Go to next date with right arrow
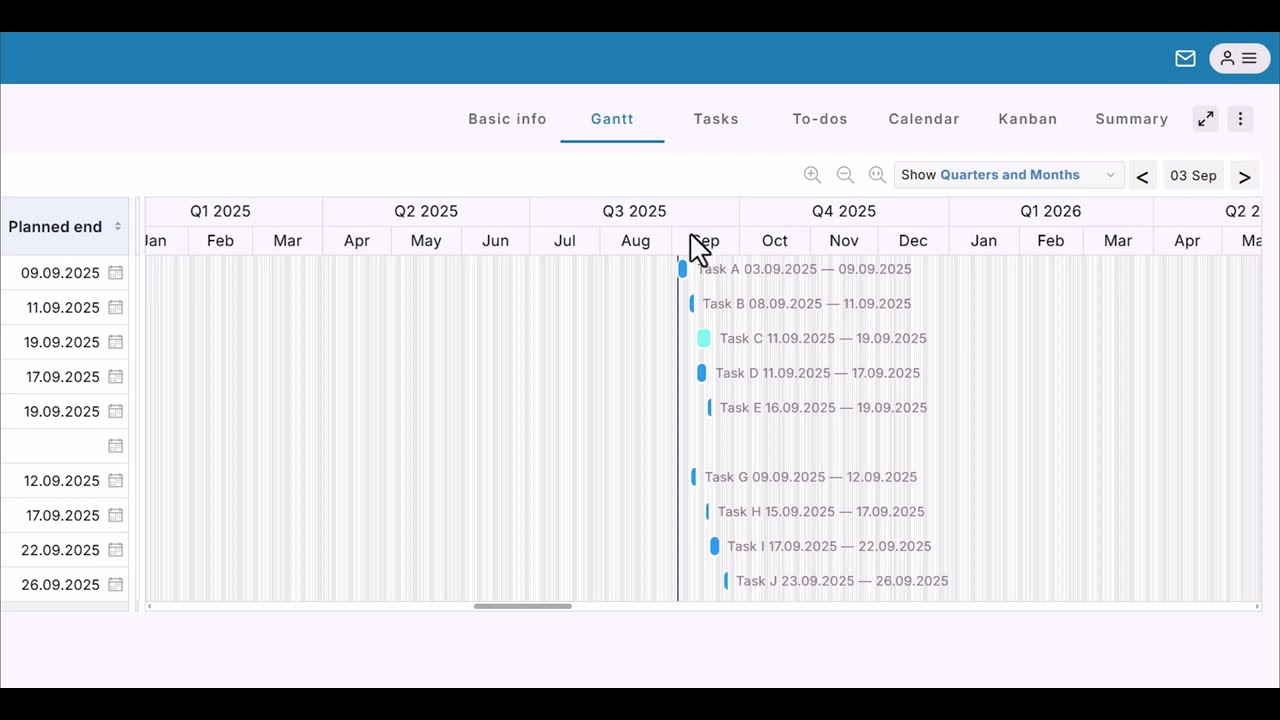The width and height of the screenshot is (1280, 720). click(x=1244, y=176)
